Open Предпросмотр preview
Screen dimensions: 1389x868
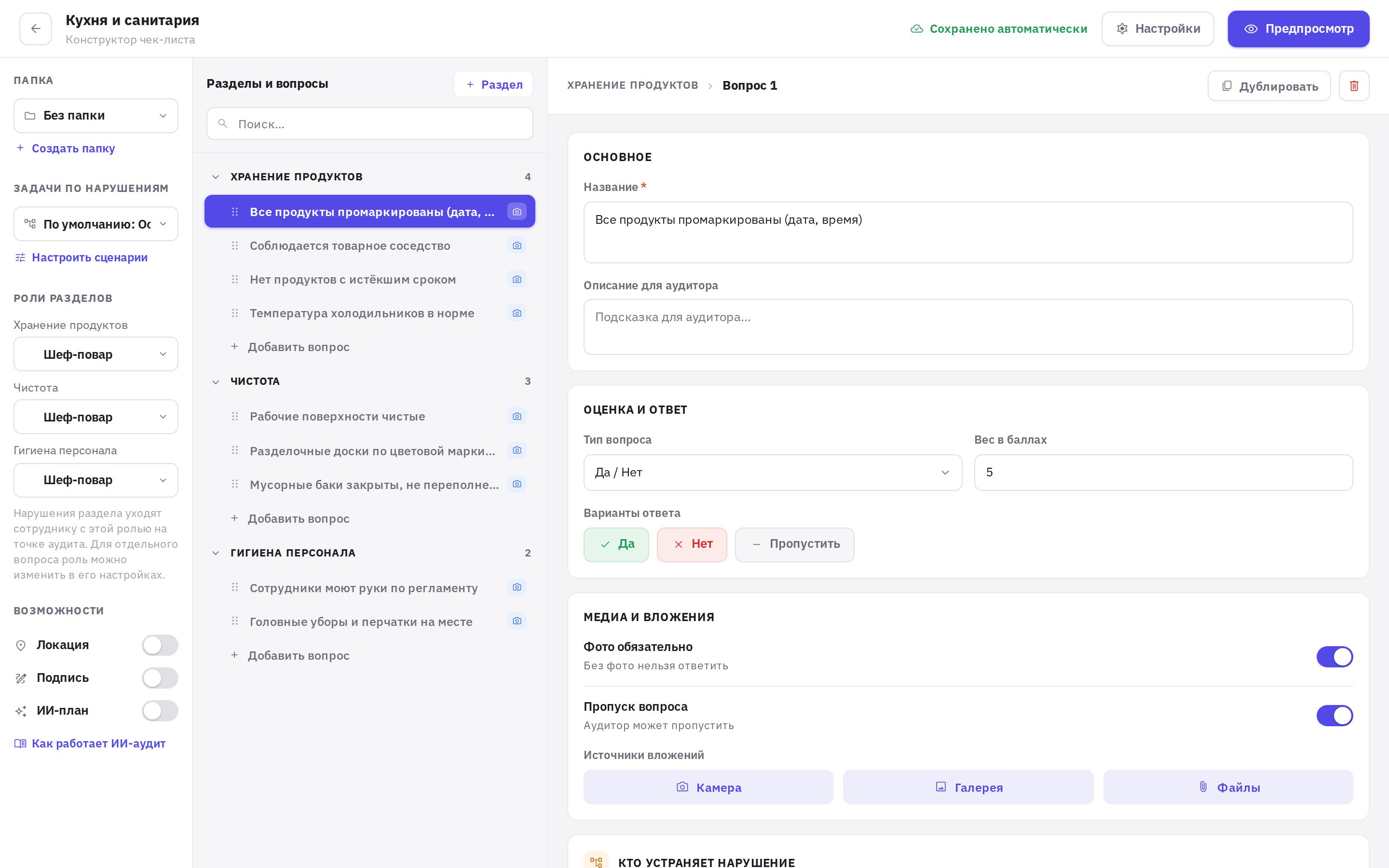[x=1298, y=29]
